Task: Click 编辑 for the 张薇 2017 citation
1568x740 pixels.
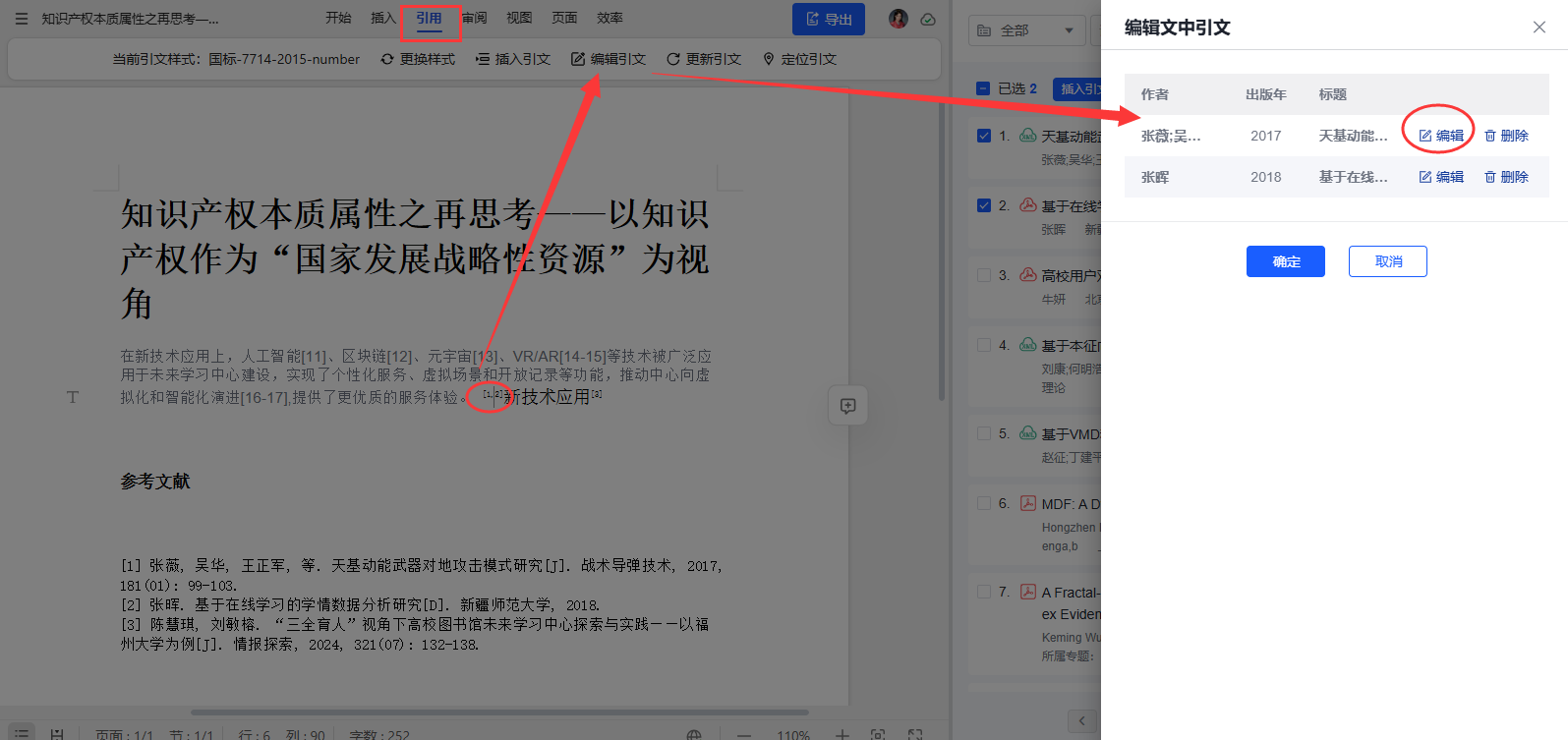Action: click(1441, 136)
